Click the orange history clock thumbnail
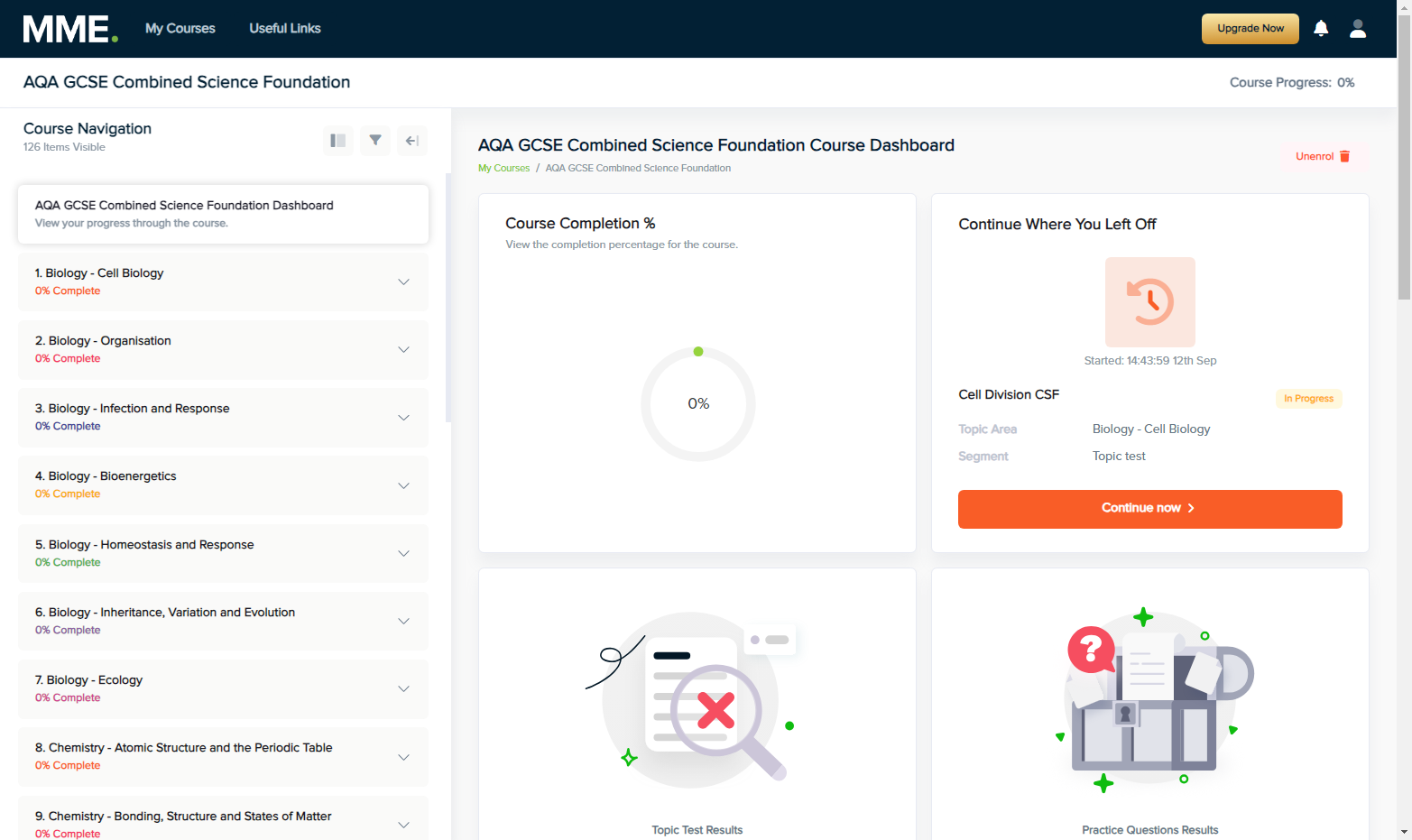Screen dimensions: 1412x840 [1150, 302]
